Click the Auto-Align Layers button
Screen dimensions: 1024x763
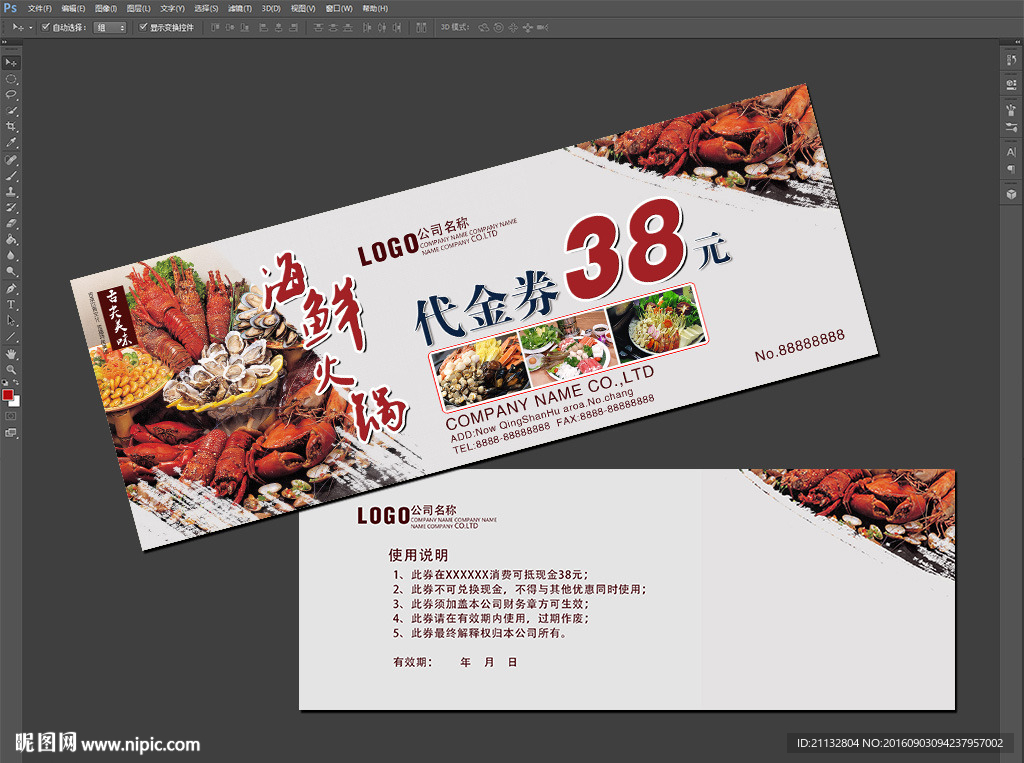(421, 27)
